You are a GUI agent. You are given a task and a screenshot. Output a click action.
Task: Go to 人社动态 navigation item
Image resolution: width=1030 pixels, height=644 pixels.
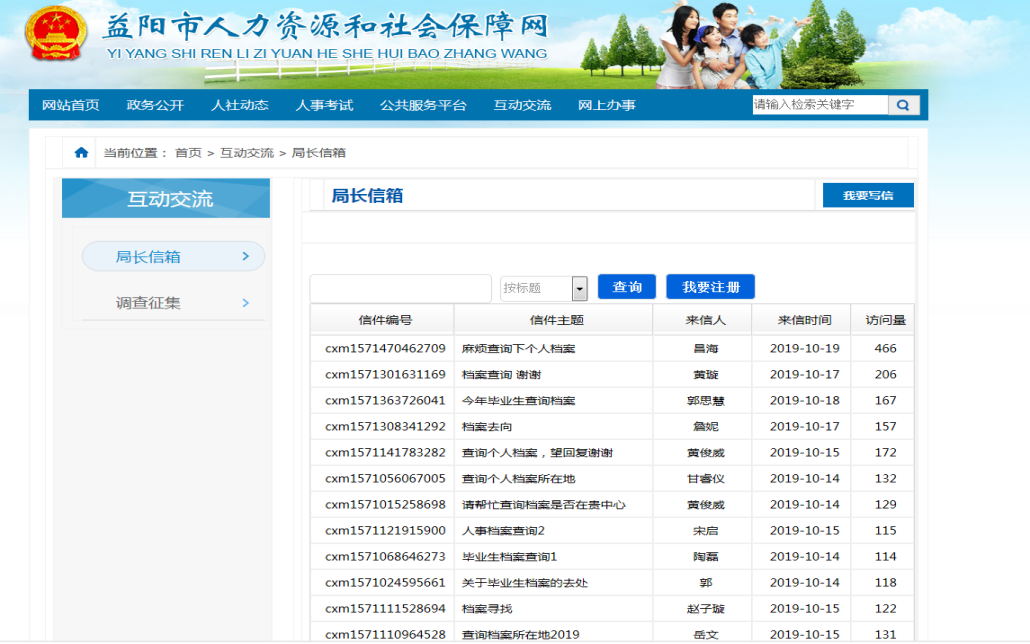[240, 105]
